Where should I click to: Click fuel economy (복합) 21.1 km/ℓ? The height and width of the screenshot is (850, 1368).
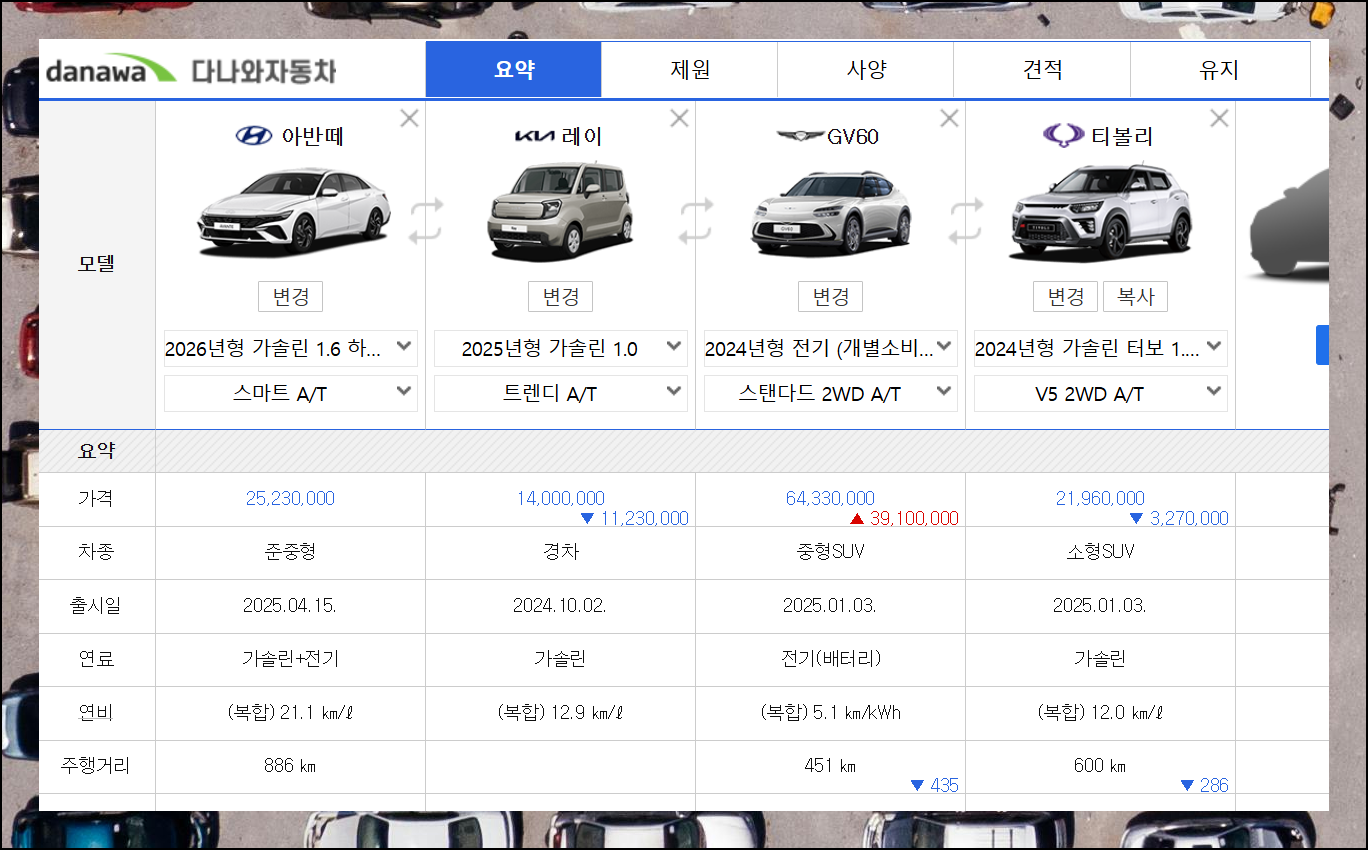(291, 713)
